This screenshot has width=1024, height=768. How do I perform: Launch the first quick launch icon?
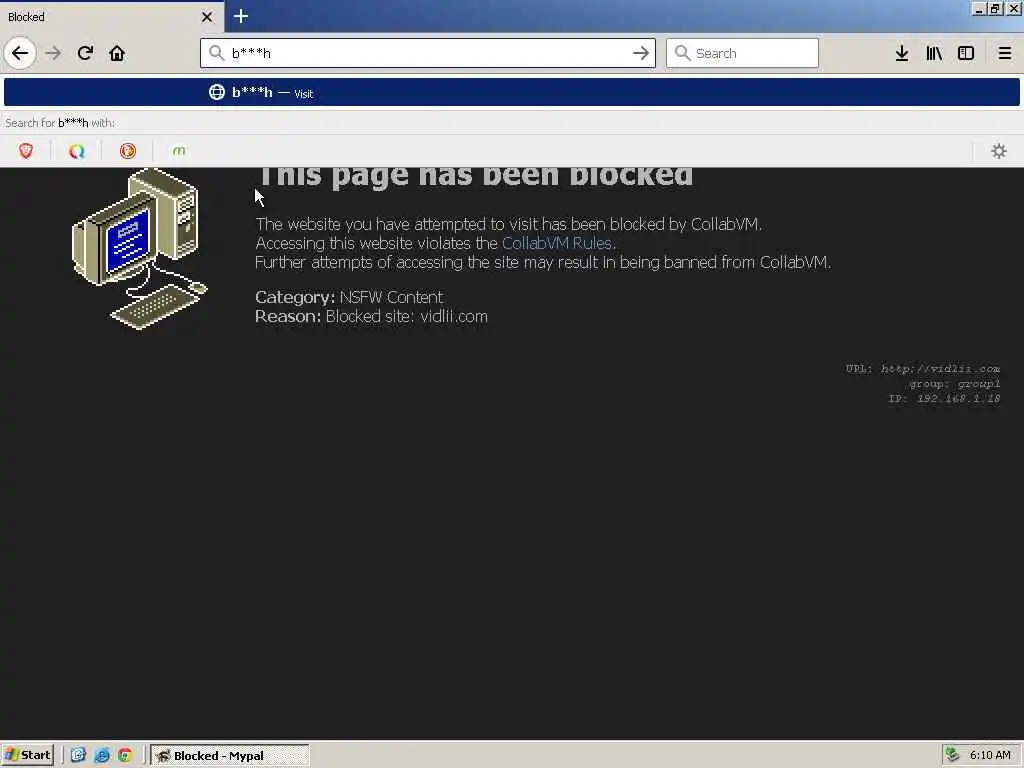[78, 755]
